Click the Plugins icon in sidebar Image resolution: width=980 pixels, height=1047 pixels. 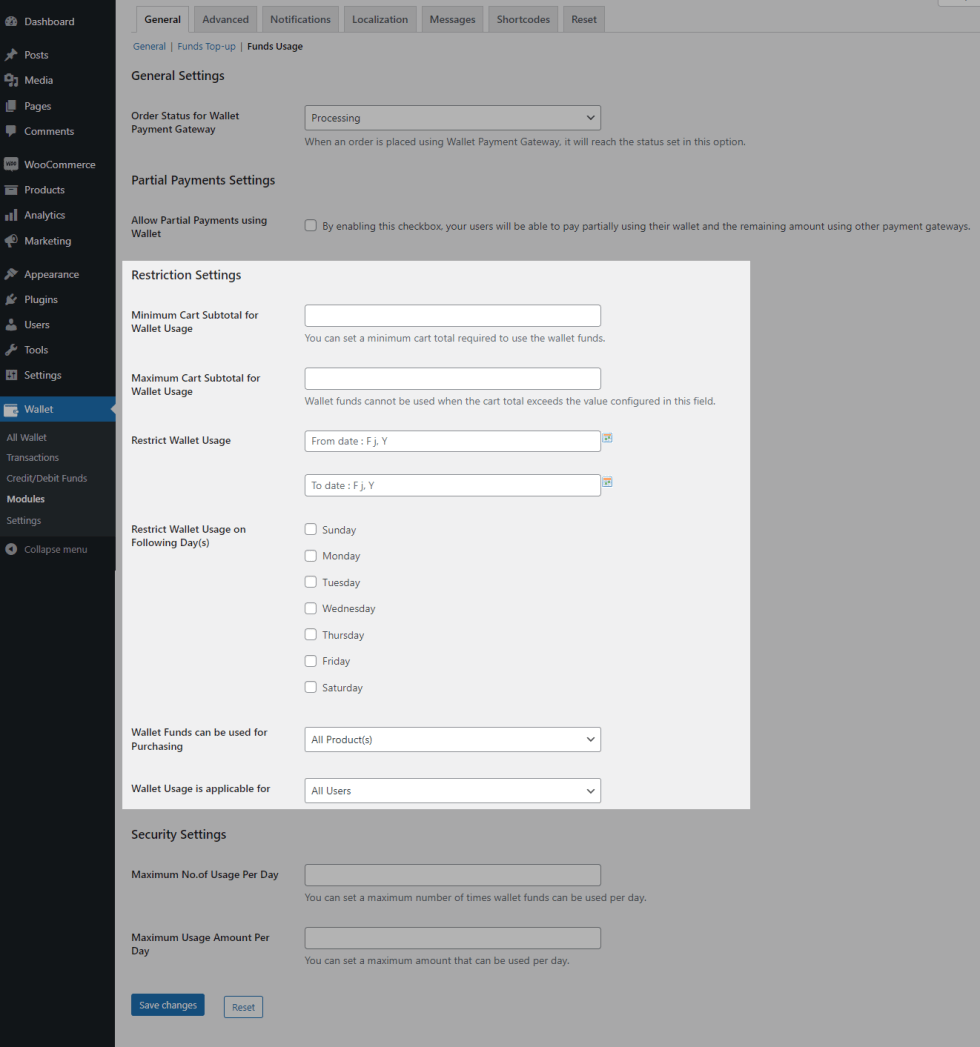[x=11, y=299]
